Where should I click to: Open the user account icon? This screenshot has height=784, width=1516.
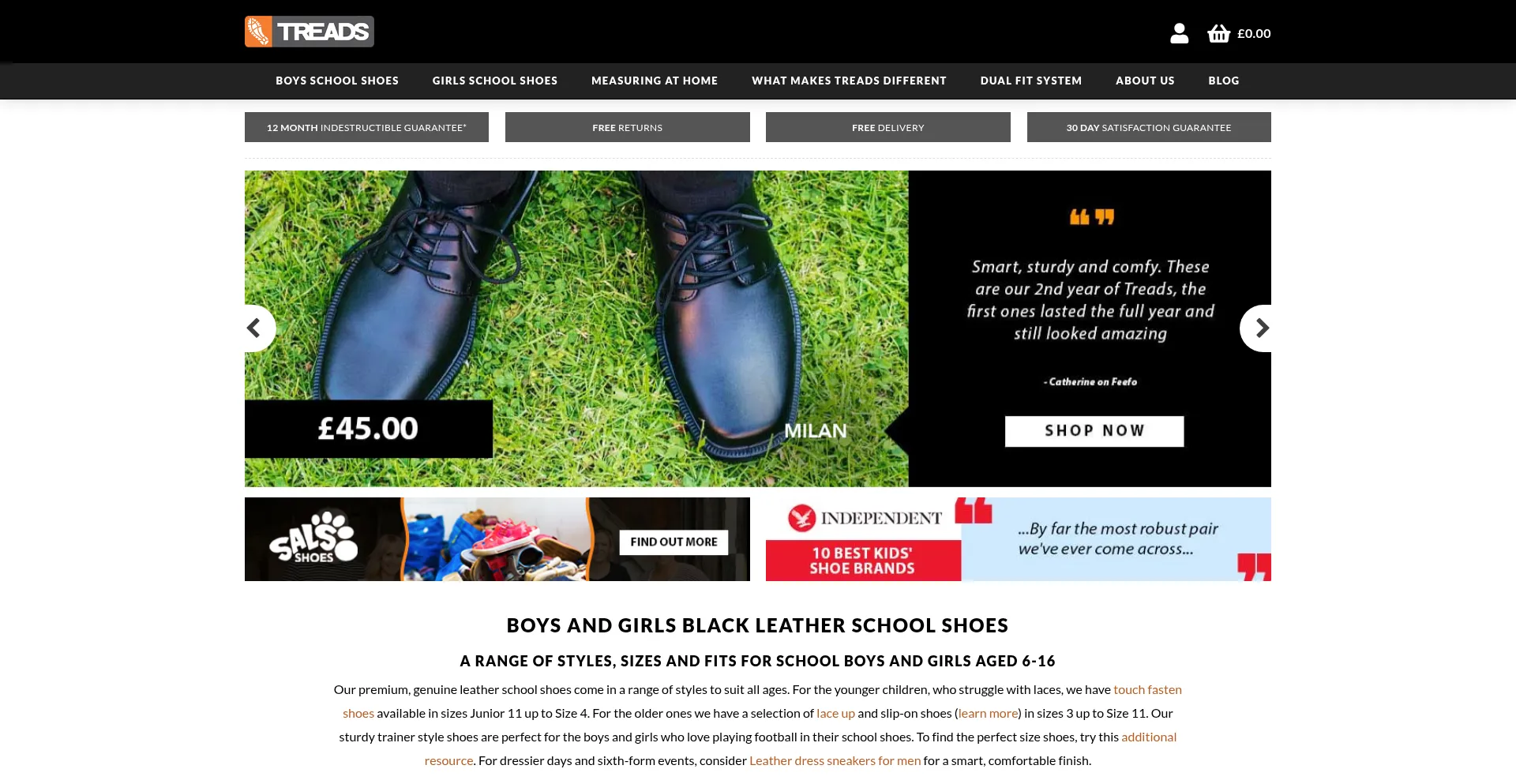pos(1179,33)
